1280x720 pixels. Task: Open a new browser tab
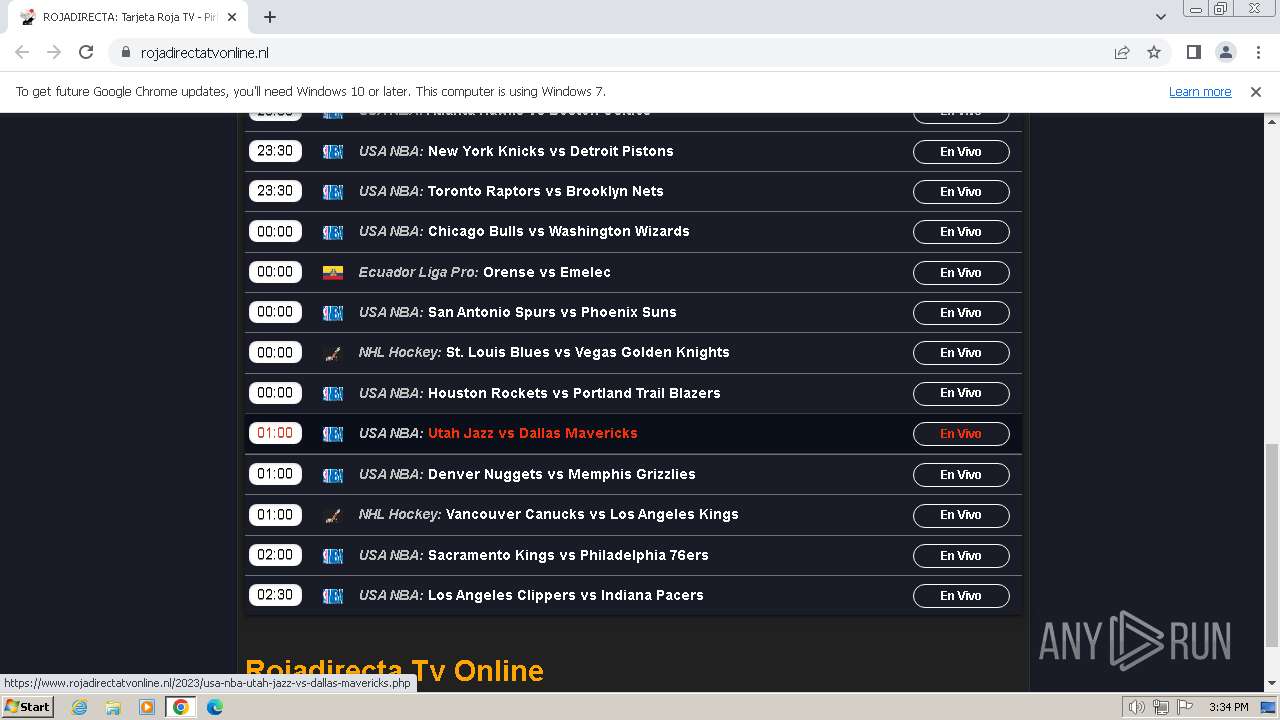coord(270,17)
